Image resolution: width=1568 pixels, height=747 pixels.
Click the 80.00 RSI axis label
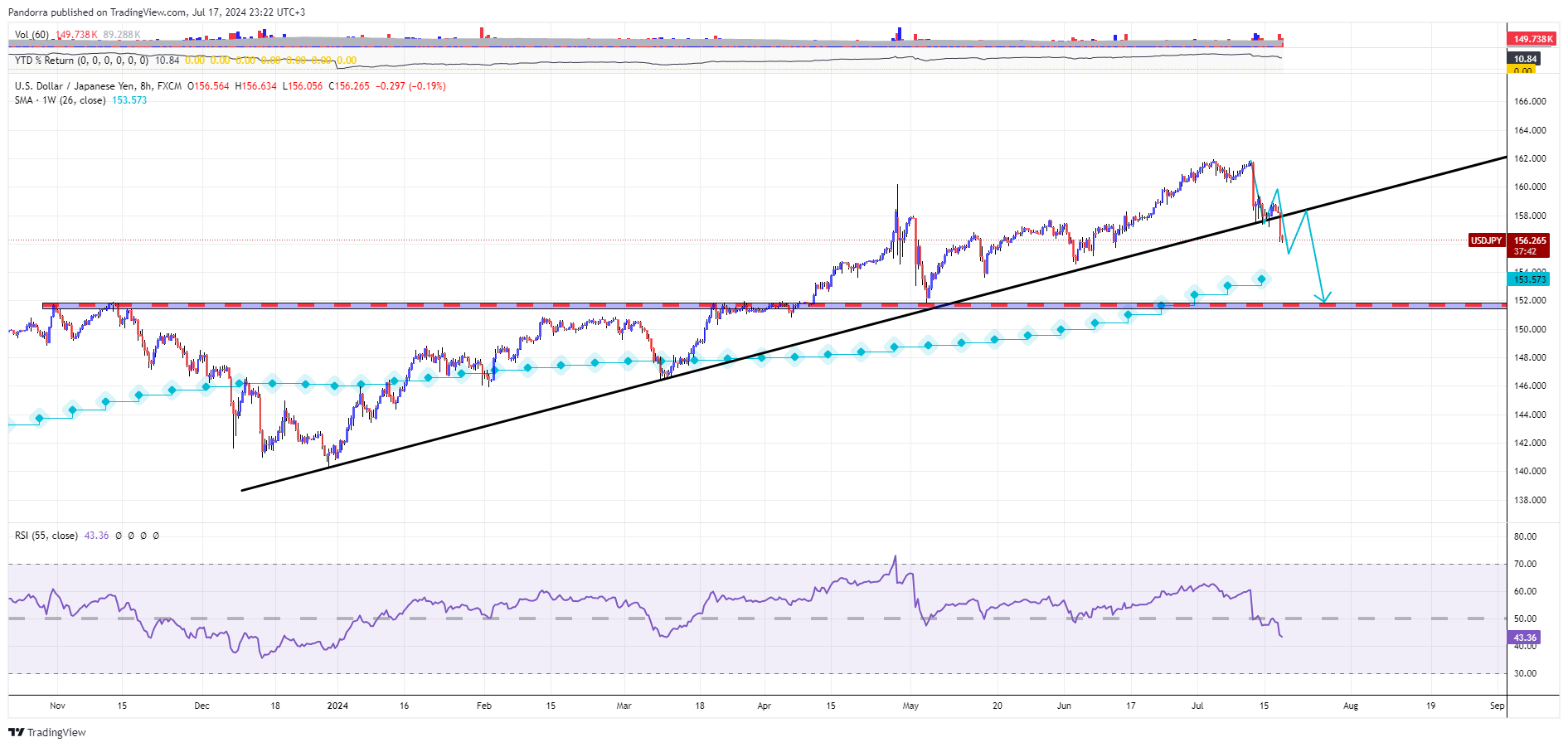click(x=1525, y=536)
